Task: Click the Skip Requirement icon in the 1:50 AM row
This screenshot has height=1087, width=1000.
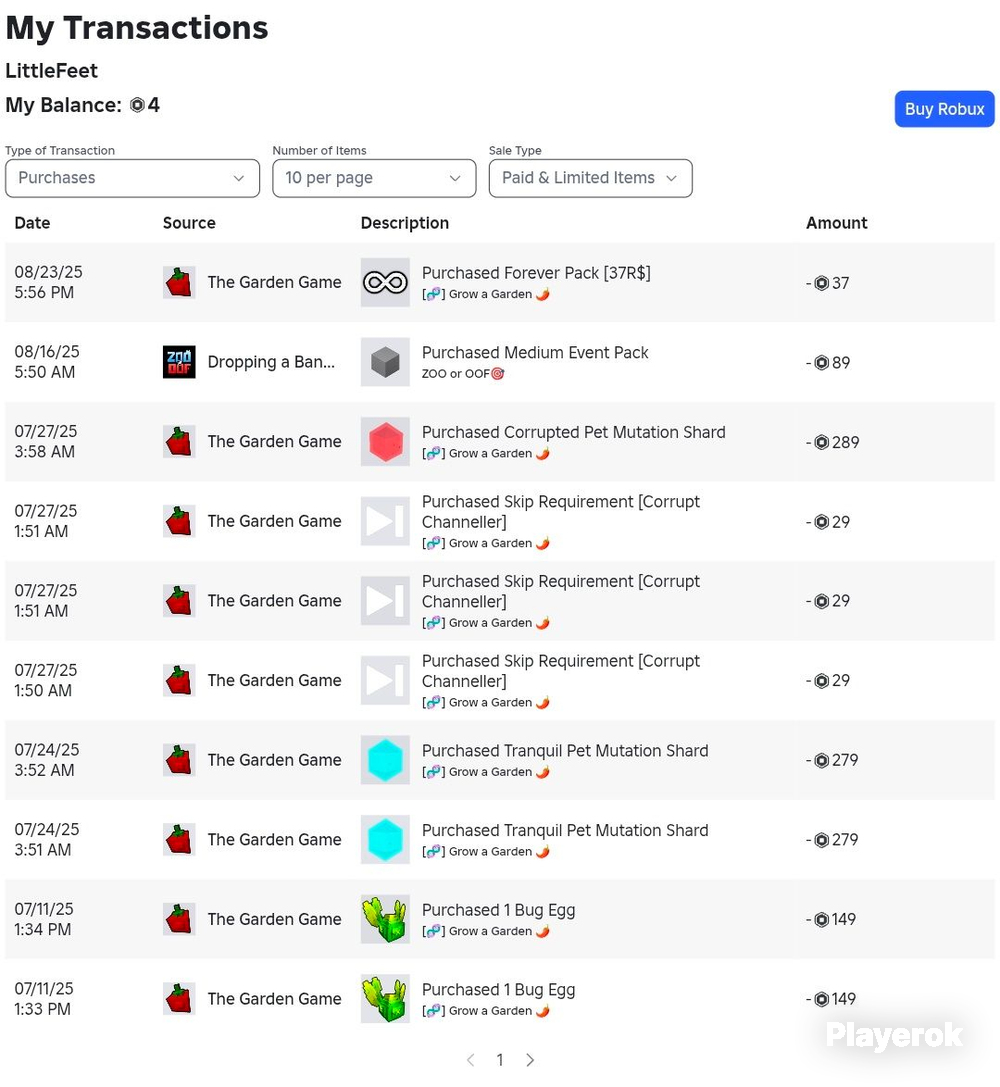Action: (385, 680)
